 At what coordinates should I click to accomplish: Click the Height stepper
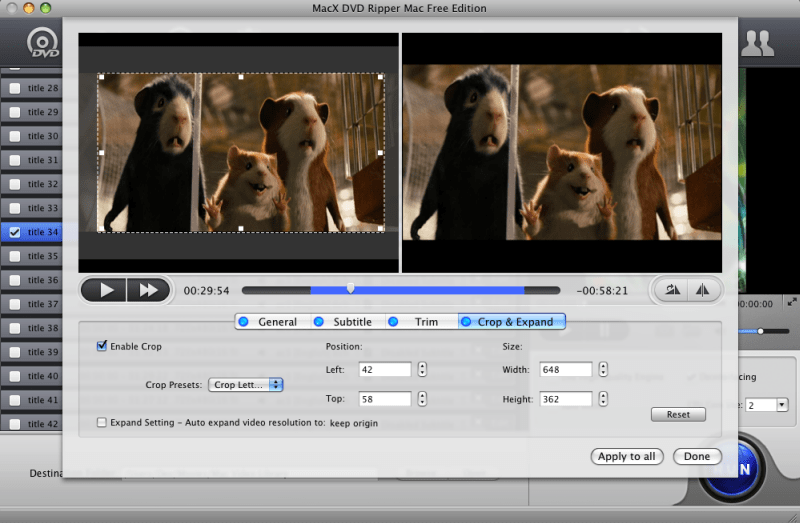click(603, 399)
